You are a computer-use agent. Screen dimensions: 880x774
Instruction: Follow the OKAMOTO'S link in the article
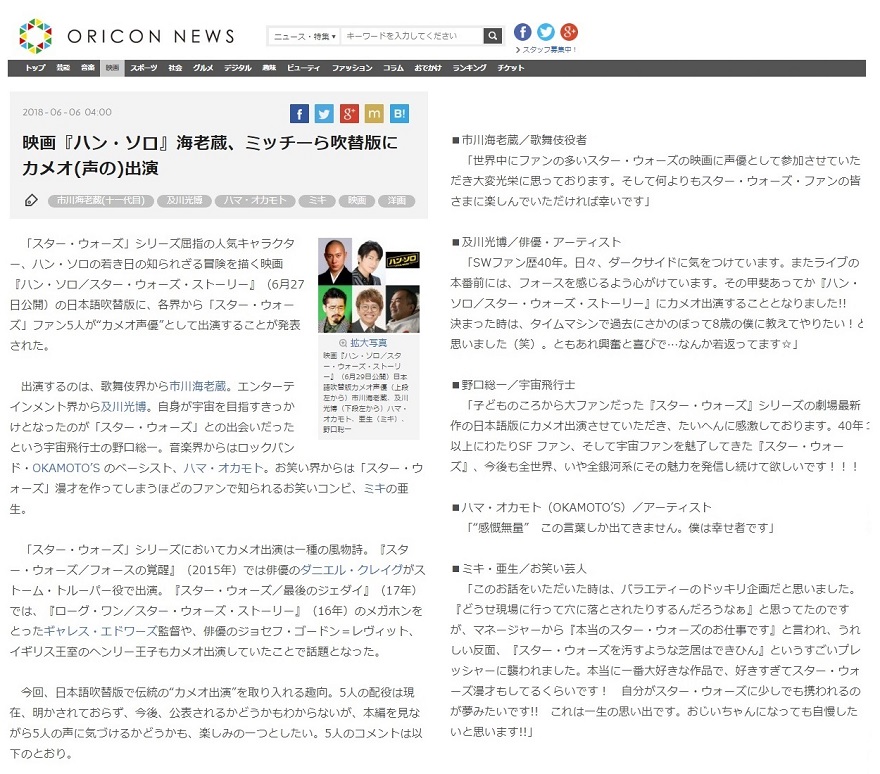(66, 468)
